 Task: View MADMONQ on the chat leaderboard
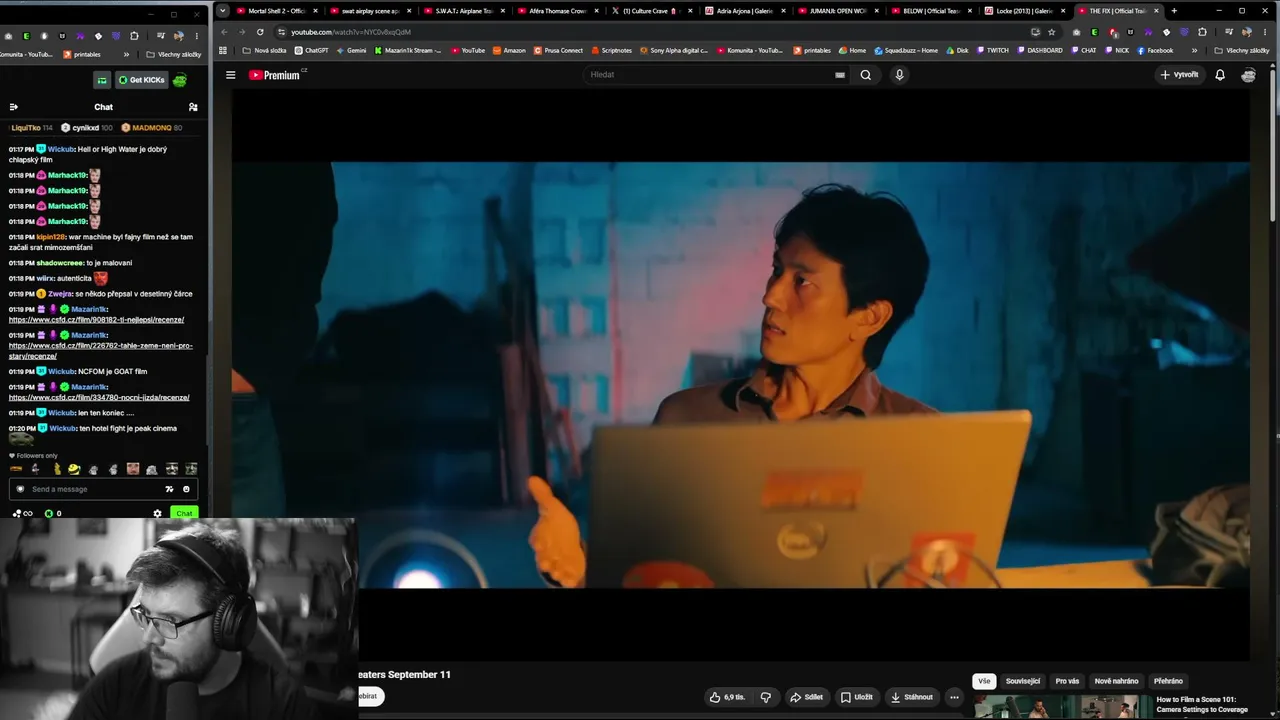point(151,128)
